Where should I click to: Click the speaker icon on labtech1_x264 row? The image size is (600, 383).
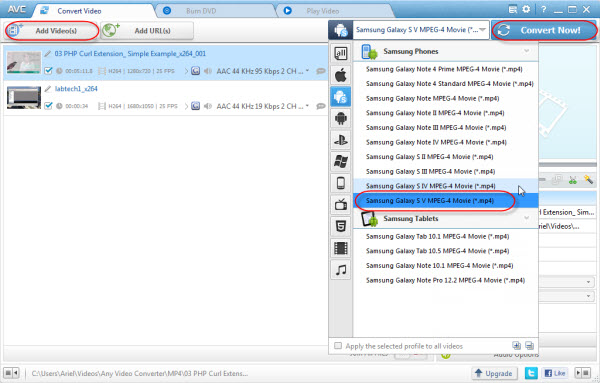click(208, 106)
